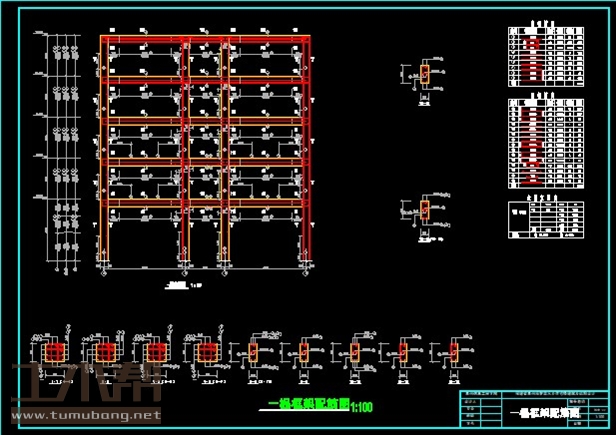
Task: Select the reinforcement strip left of the frame
Action: coord(62,150)
